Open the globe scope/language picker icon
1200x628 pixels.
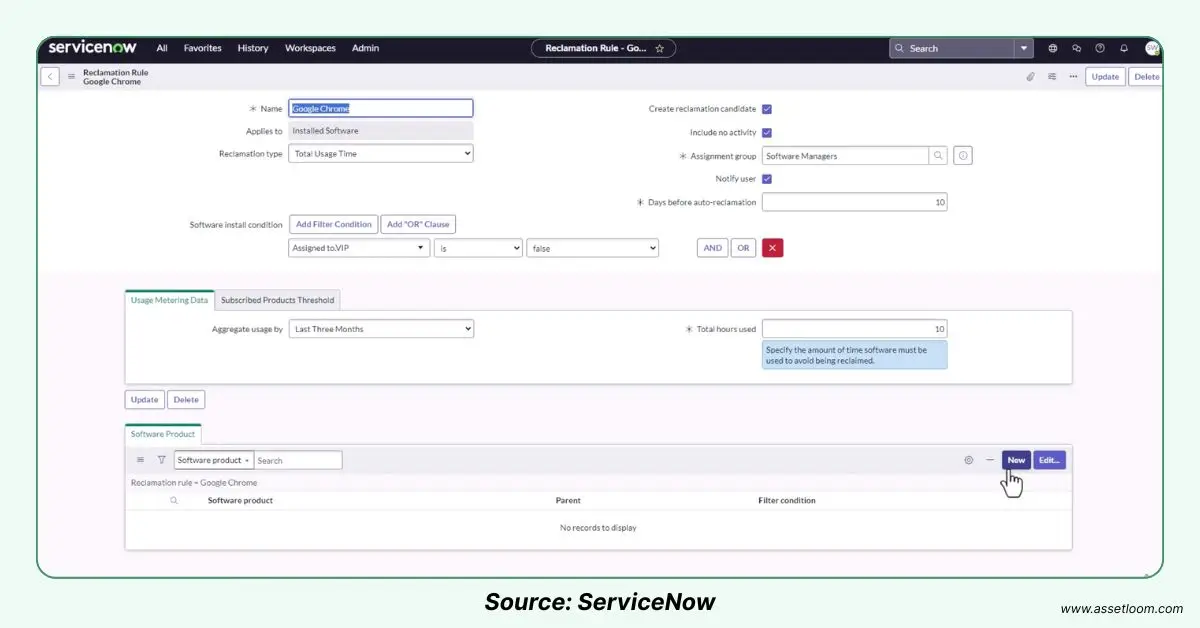click(1052, 48)
